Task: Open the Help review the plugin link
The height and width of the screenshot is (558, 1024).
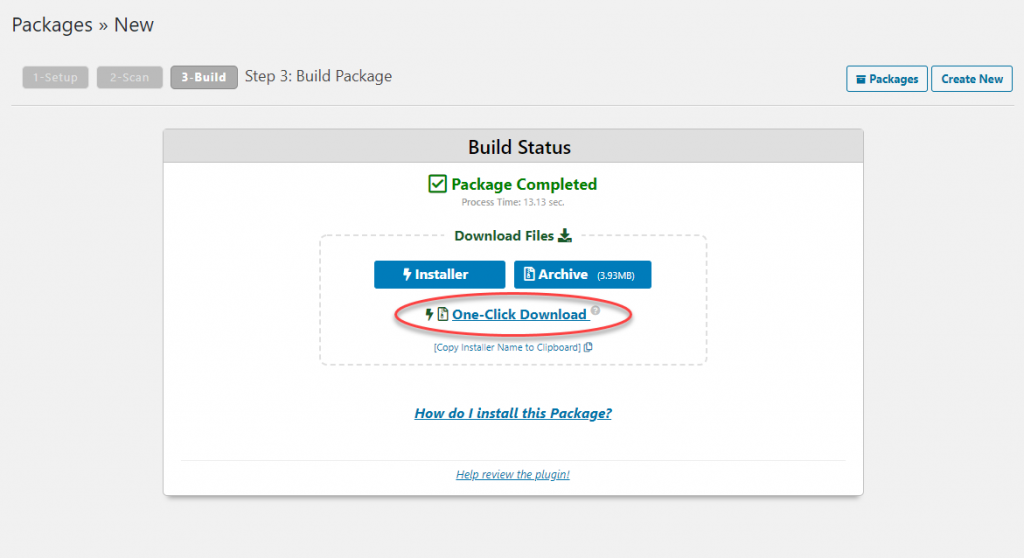Action: point(513,474)
